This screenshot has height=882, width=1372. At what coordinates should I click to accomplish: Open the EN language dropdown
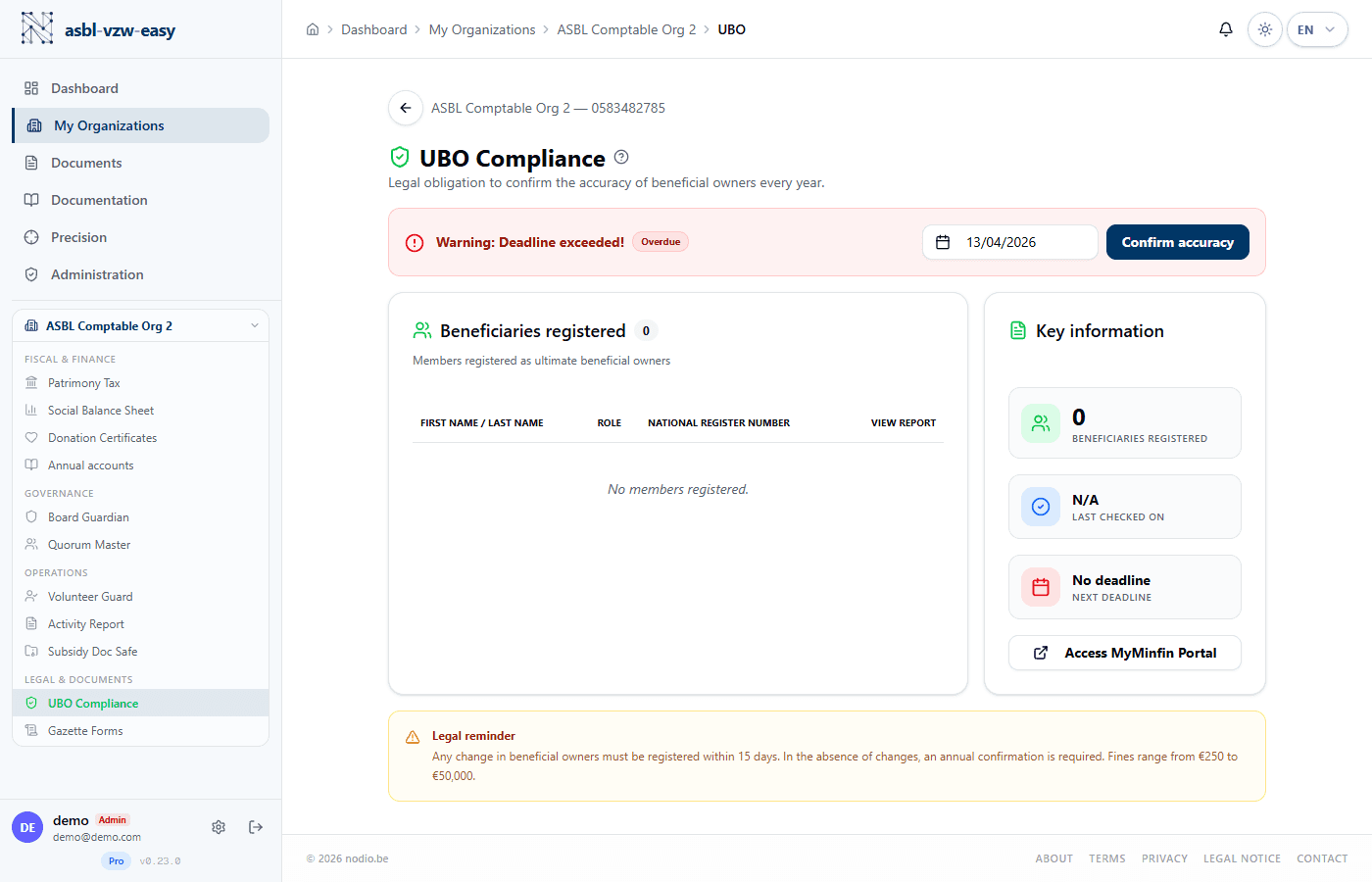click(1317, 29)
